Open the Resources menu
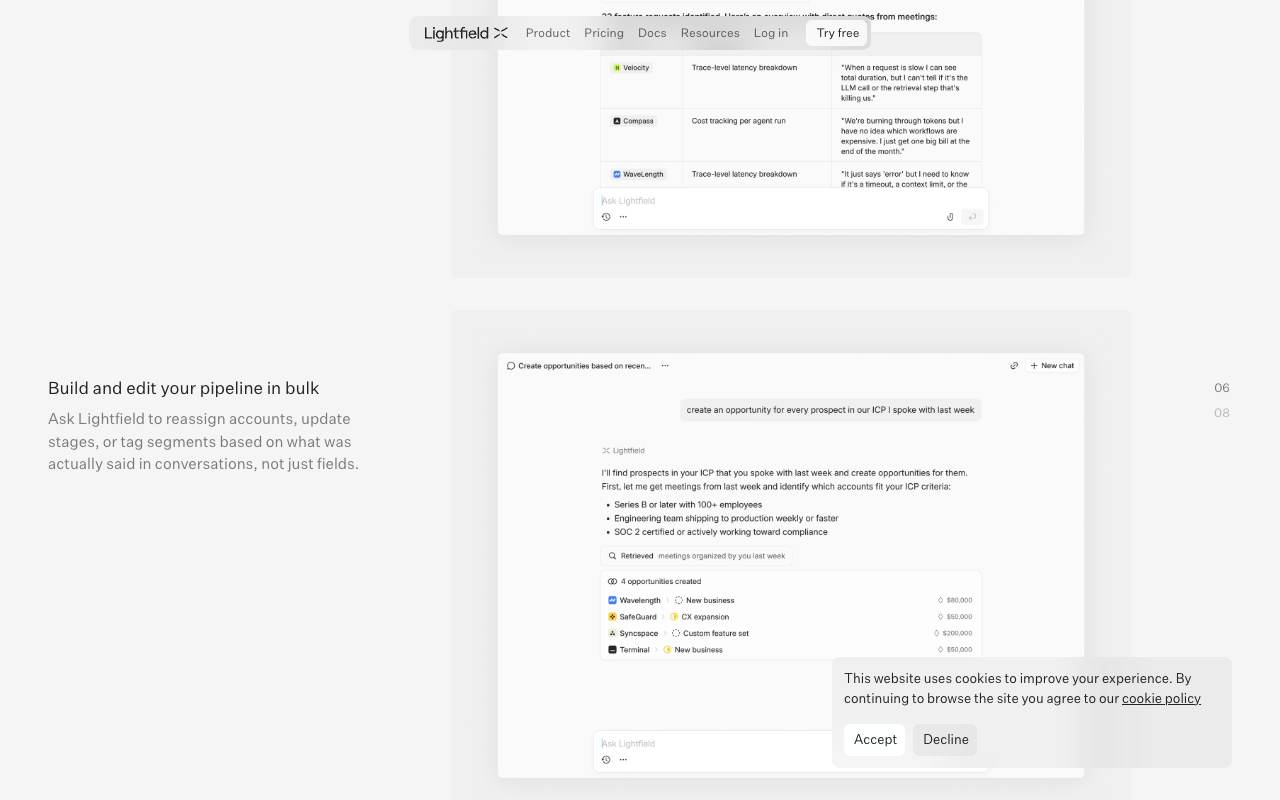Viewport: 1280px width, 800px height. click(710, 33)
